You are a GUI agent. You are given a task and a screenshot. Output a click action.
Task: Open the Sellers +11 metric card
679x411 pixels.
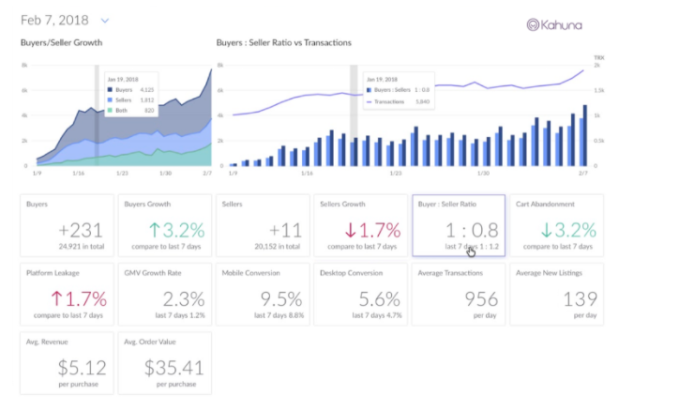point(263,225)
